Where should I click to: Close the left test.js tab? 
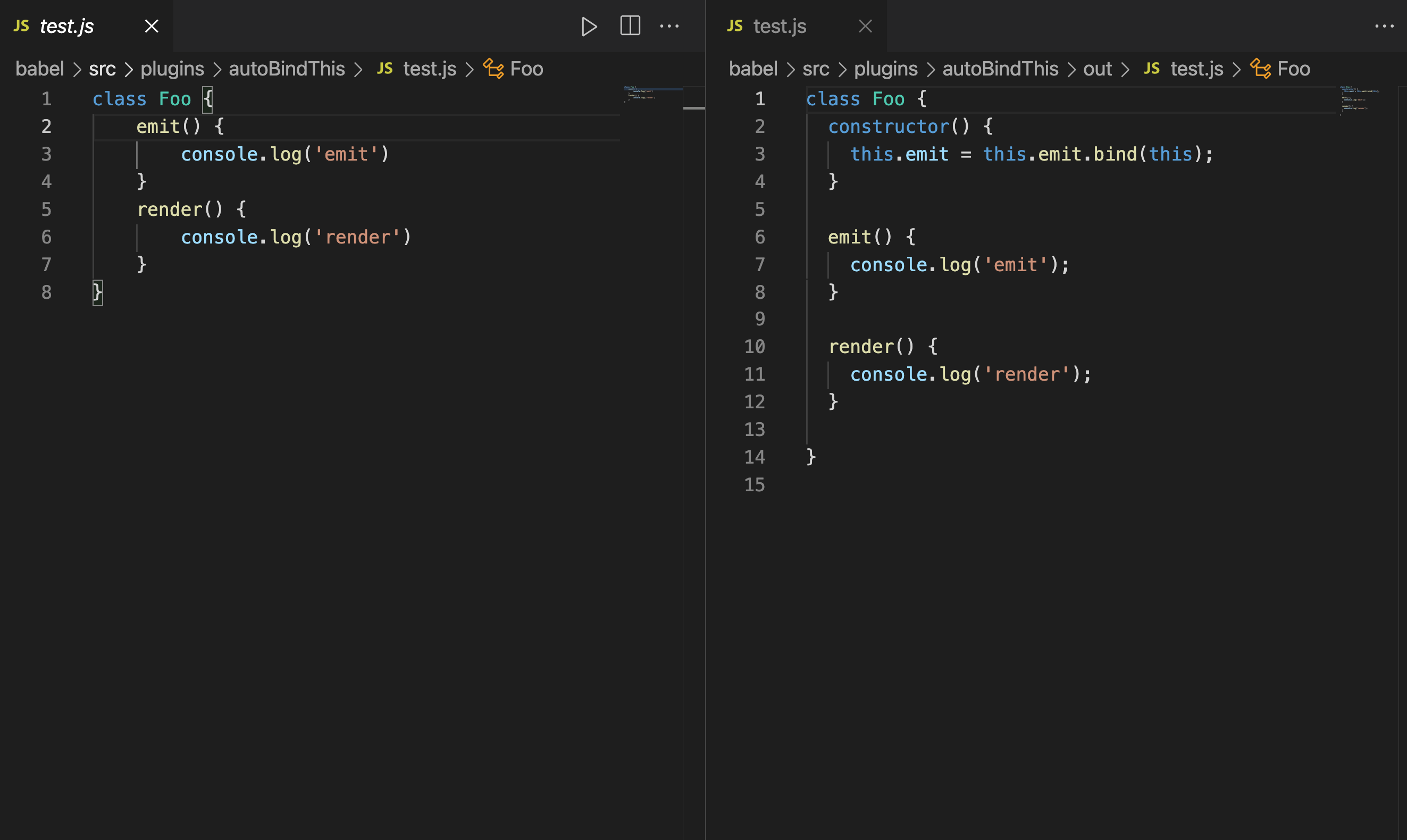pos(152,26)
